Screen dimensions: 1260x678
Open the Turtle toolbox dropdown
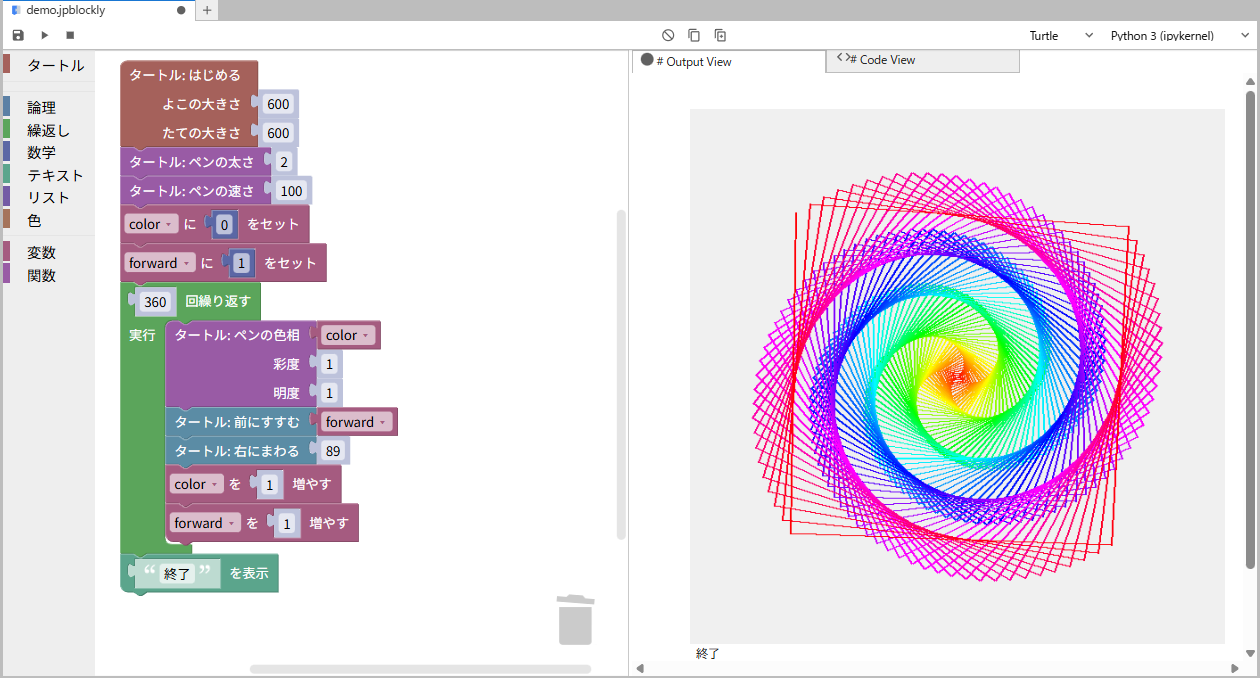point(1053,34)
